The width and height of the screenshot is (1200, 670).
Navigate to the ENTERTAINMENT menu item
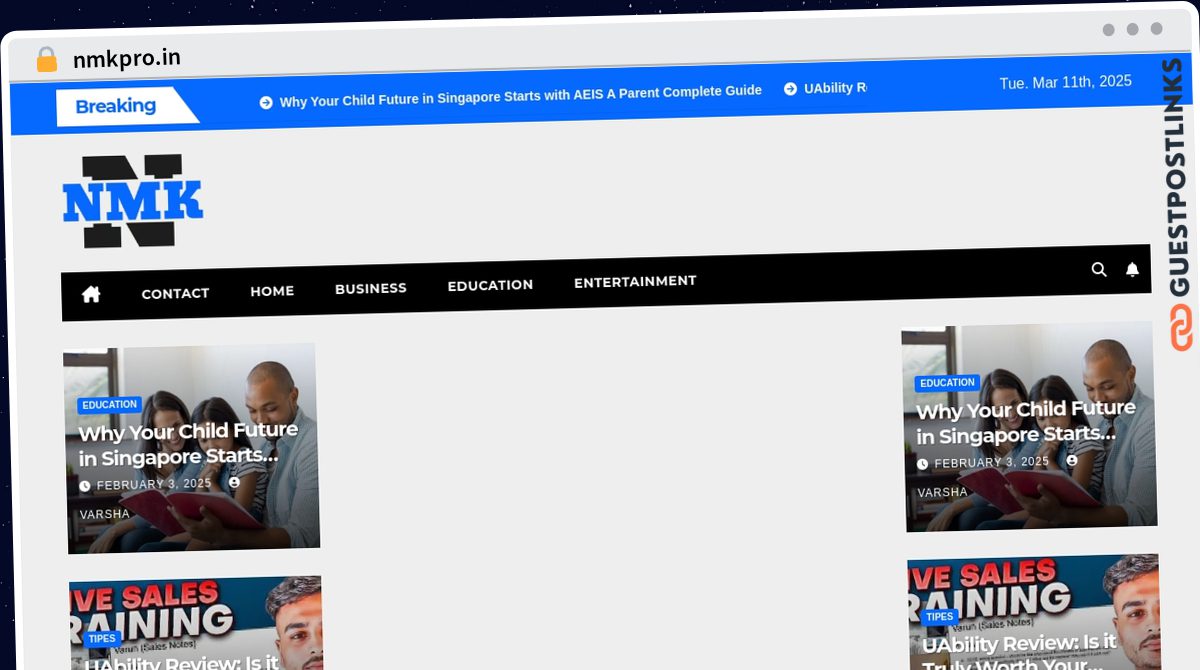point(635,282)
